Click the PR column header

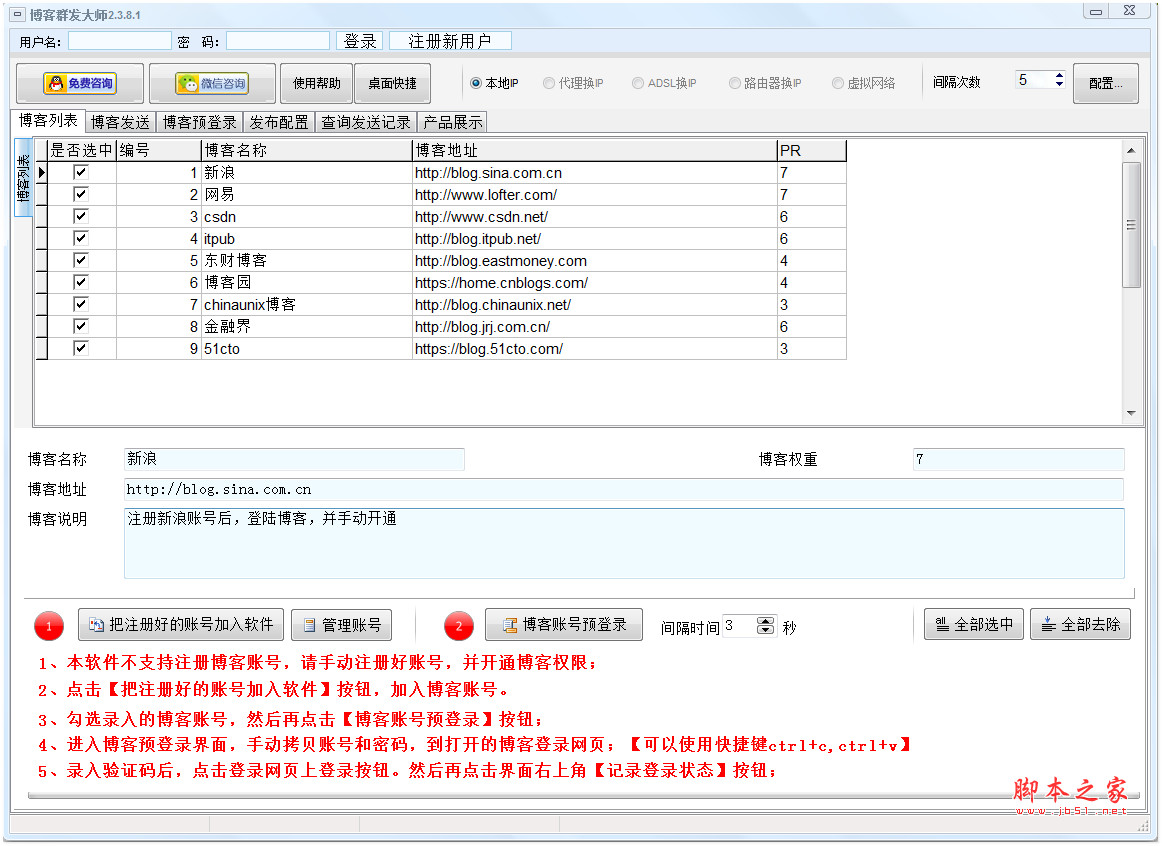pyautogui.click(x=811, y=150)
